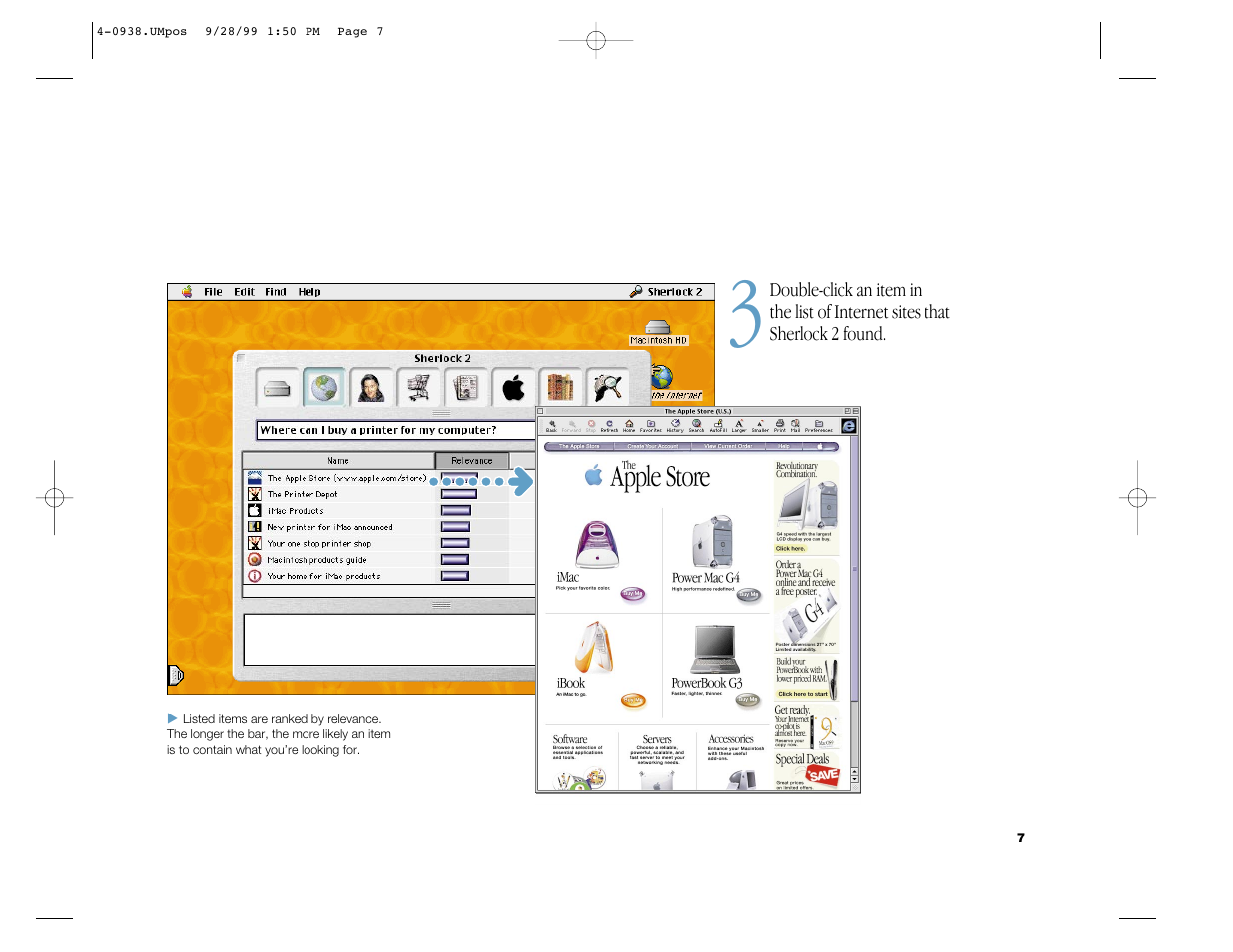This screenshot has width=1233, height=952.
Task: Click Smaller text in the browser toolbar
Action: [x=760, y=426]
